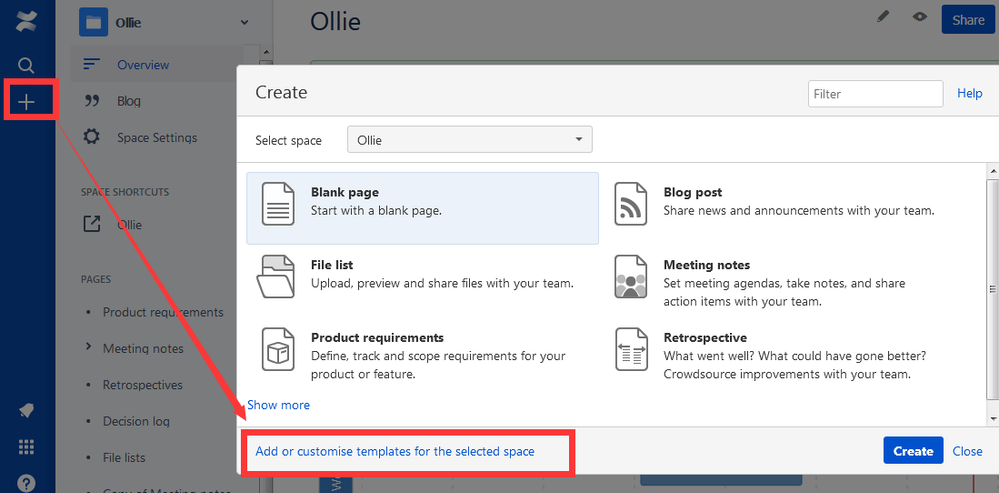The image size is (999, 493).
Task: Click the template list scrollbar
Action: tap(993, 289)
